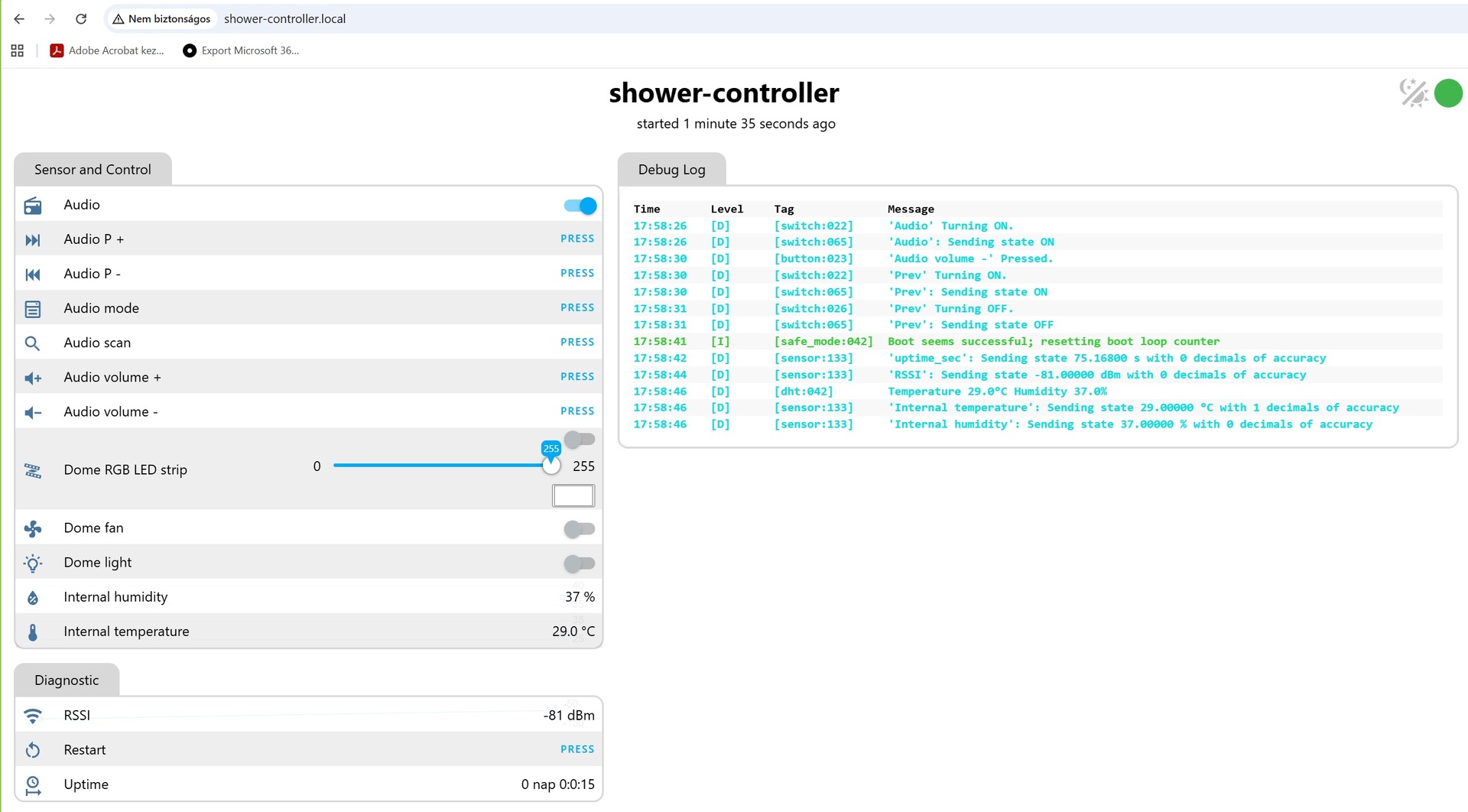Turn off the Audio switch
This screenshot has width=1468, height=812.
click(x=580, y=206)
